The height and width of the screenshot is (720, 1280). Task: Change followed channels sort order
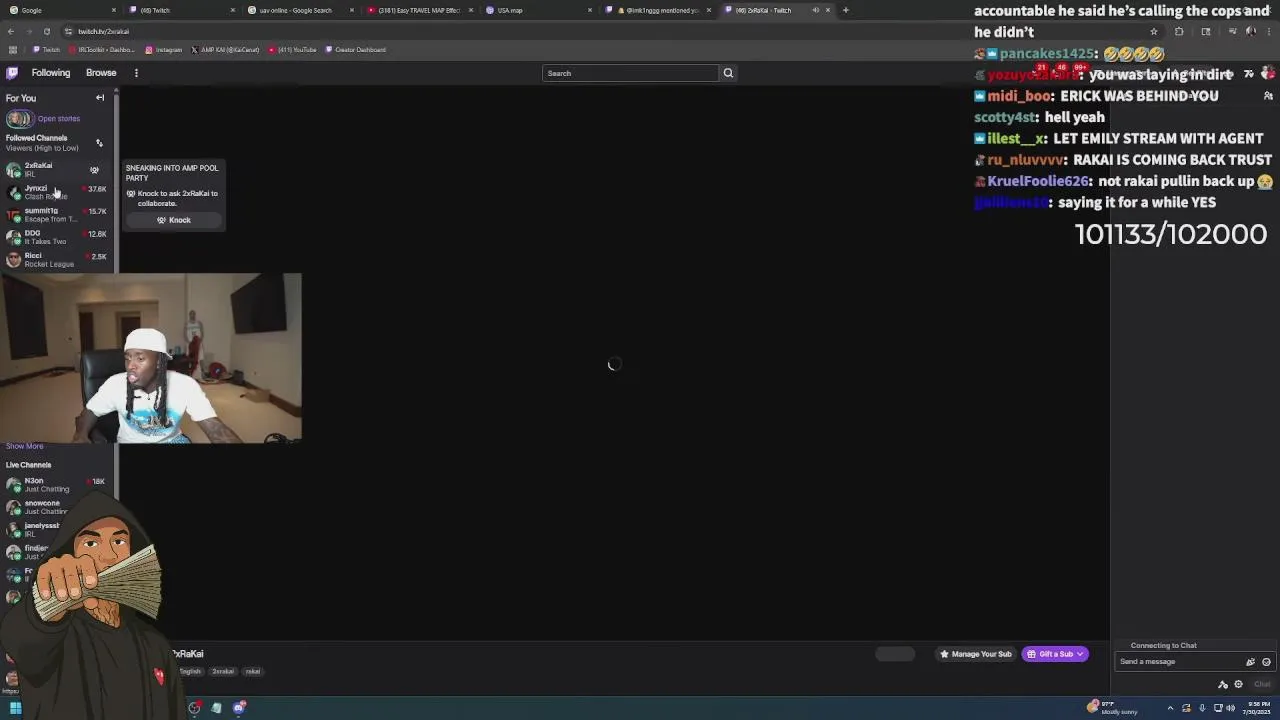click(99, 143)
